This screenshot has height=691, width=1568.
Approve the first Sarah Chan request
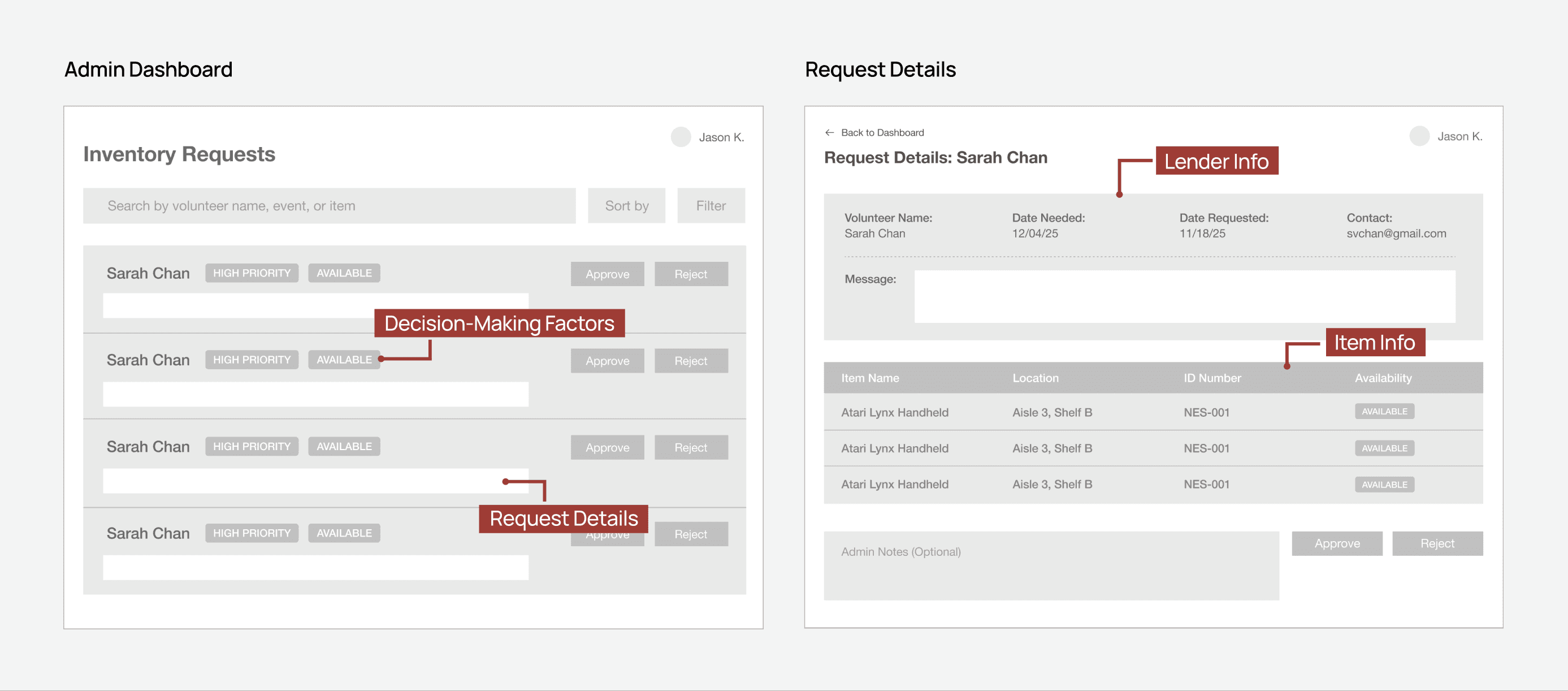click(607, 274)
